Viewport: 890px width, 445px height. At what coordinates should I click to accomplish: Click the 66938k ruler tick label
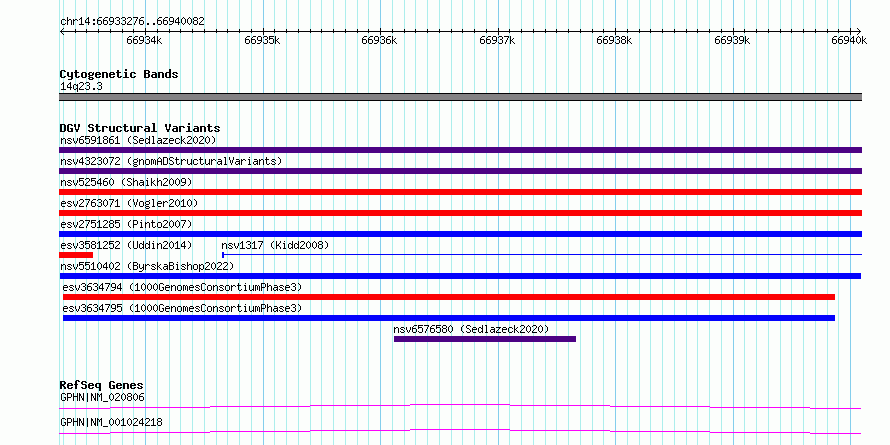coord(614,40)
